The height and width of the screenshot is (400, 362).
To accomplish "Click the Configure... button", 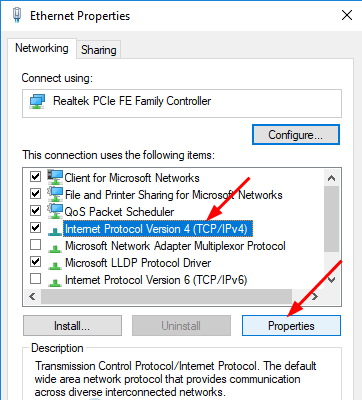I will pos(296,135).
